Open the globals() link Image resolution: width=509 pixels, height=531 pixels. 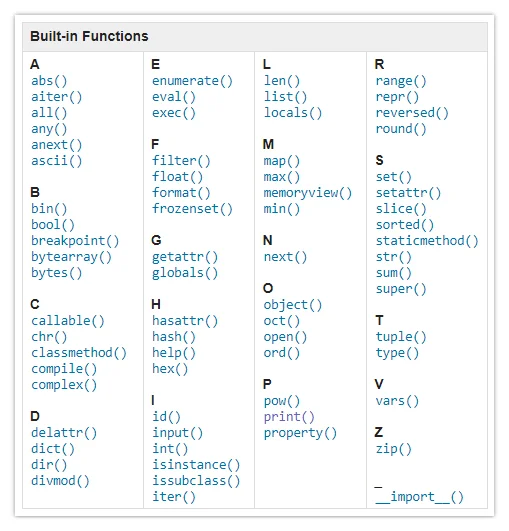tap(185, 273)
